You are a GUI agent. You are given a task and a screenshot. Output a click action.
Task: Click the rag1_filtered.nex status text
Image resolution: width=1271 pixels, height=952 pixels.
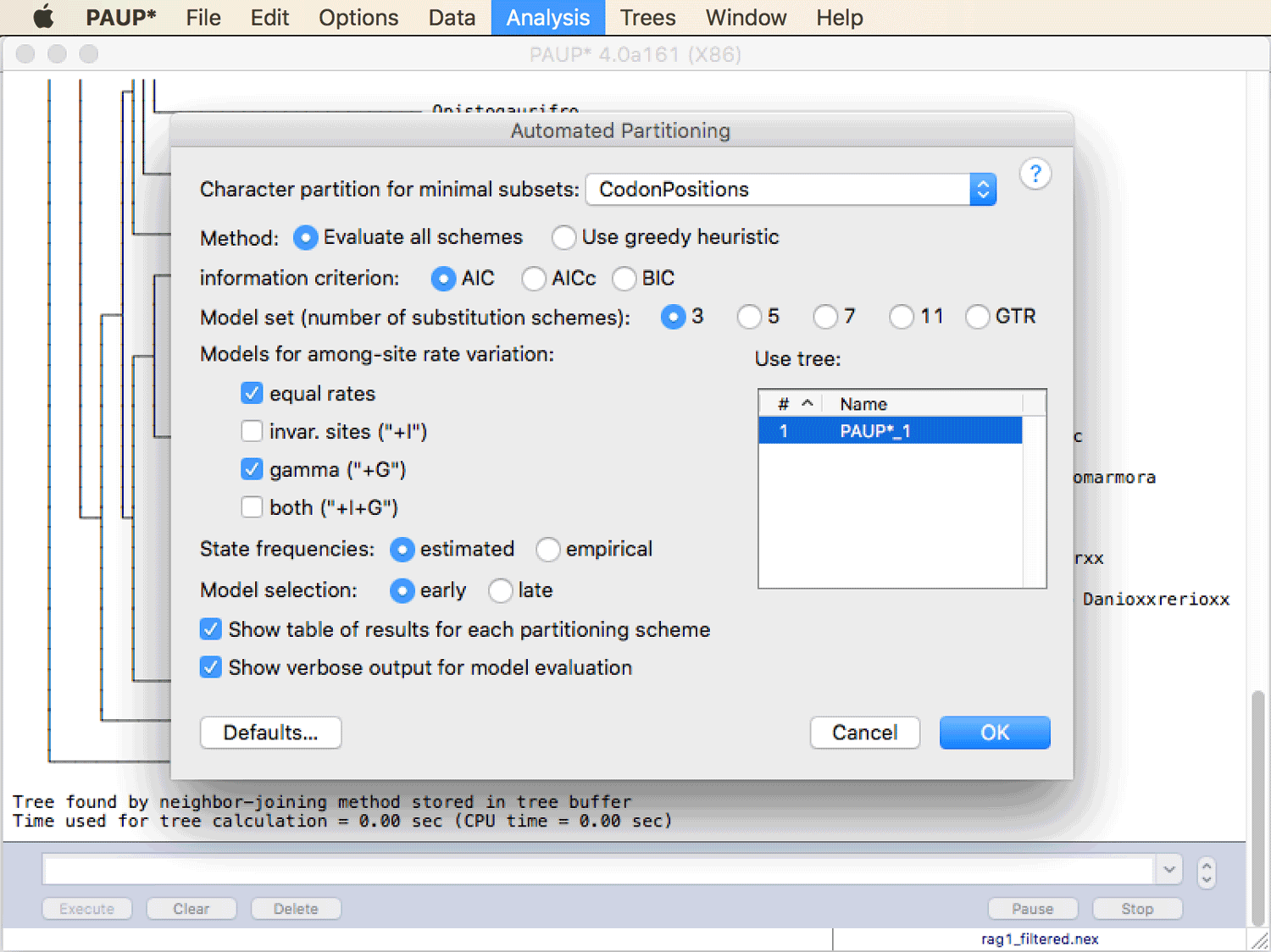coord(1040,939)
